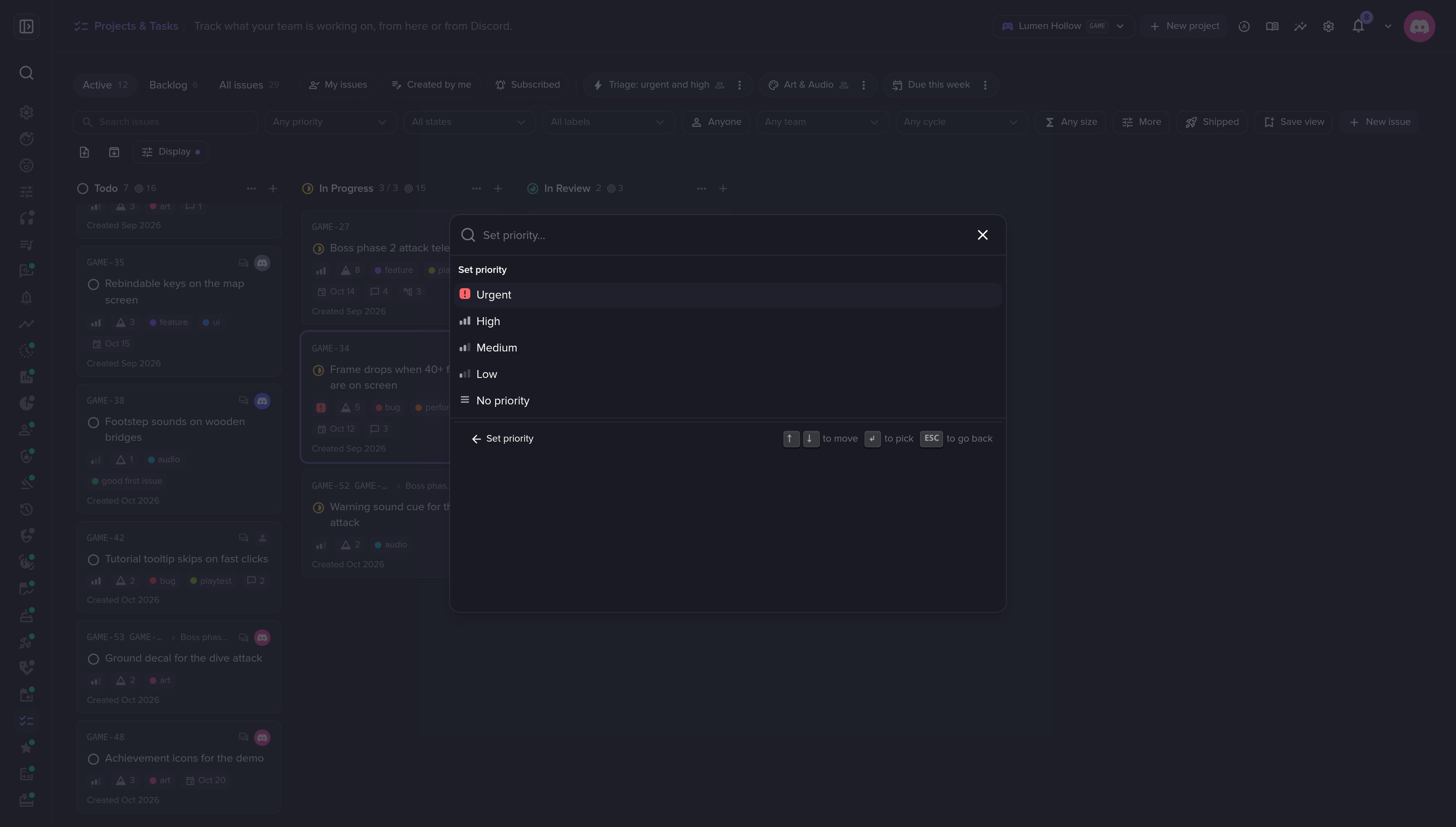Open the analytics trend icon in top bar
1456x827 pixels.
[x=1300, y=26]
